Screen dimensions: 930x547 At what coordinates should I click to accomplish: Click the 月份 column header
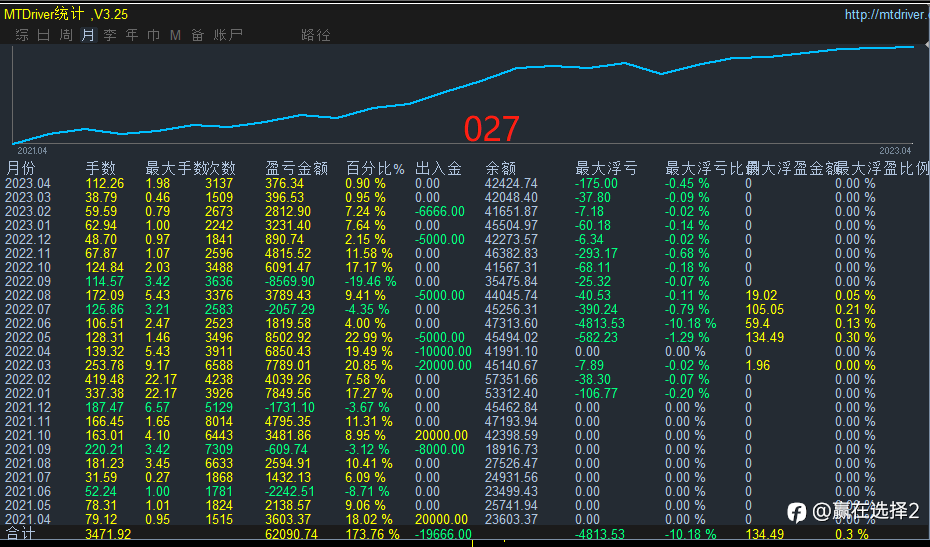click(x=27, y=168)
